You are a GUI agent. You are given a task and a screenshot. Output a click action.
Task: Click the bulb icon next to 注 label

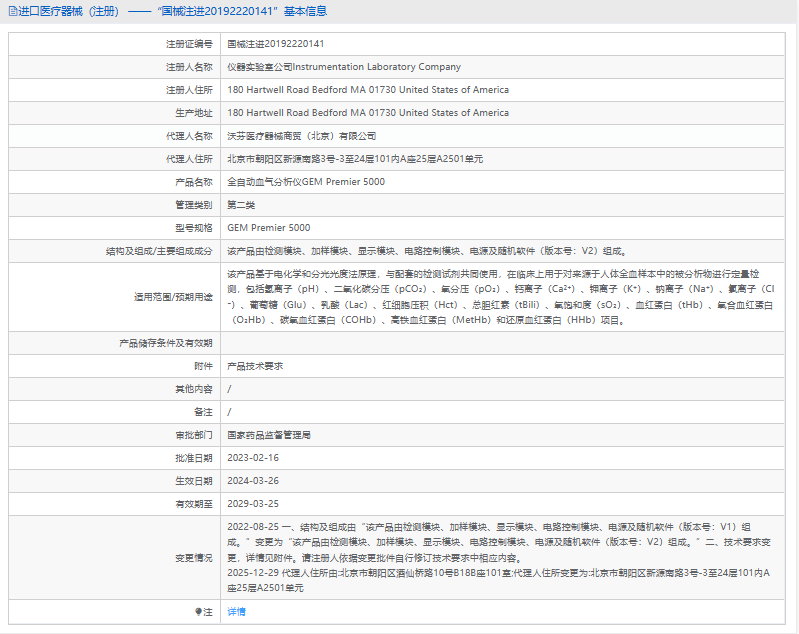click(x=198, y=612)
